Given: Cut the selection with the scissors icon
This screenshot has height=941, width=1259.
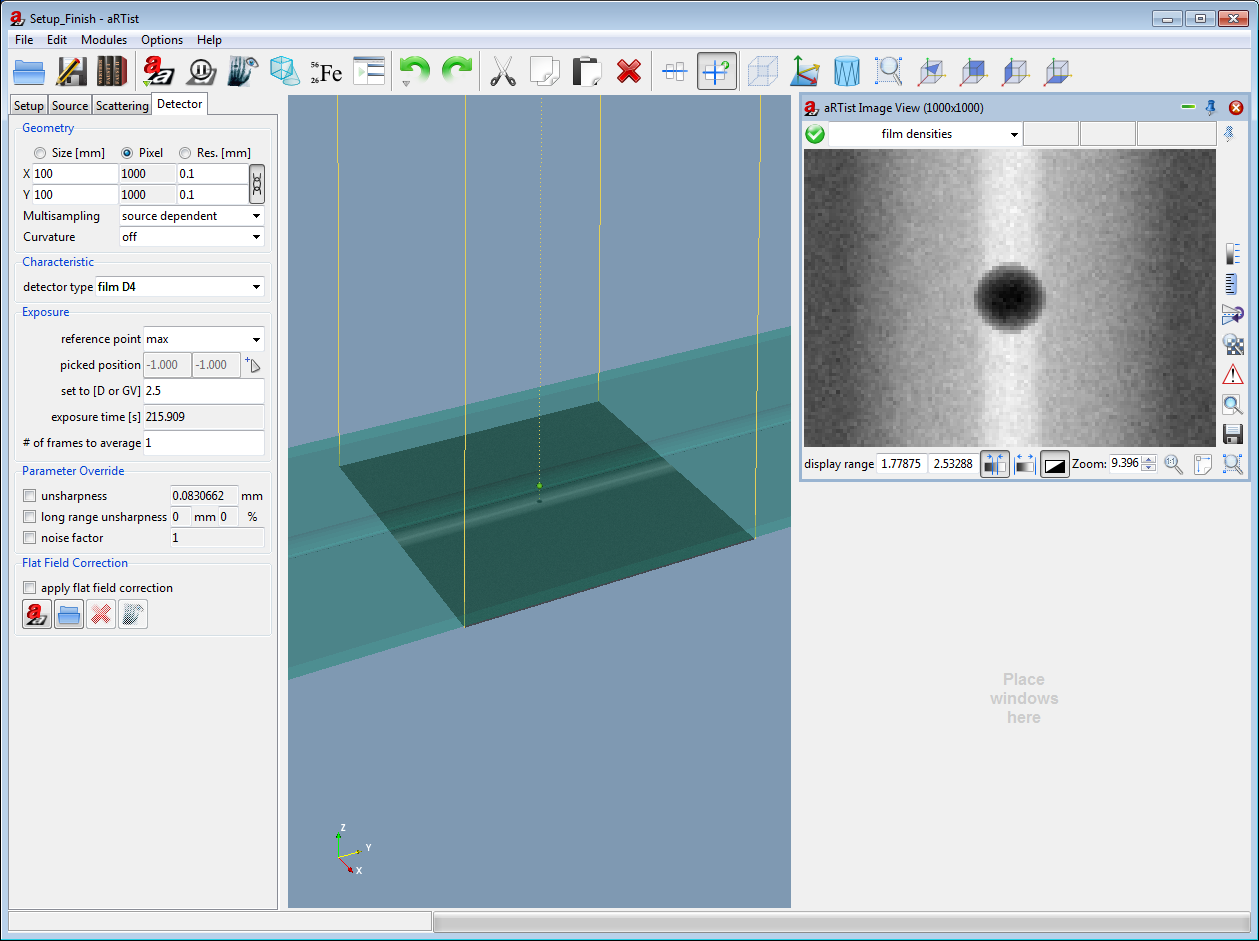Looking at the screenshot, I should [x=503, y=72].
